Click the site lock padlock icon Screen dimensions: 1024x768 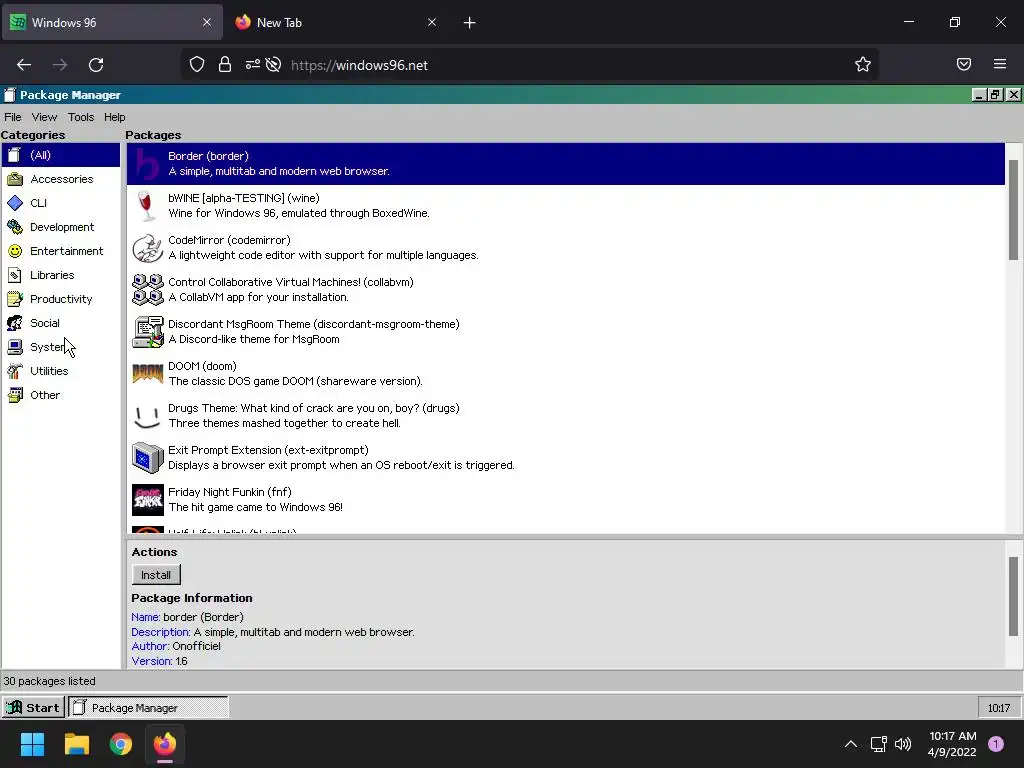pos(225,65)
